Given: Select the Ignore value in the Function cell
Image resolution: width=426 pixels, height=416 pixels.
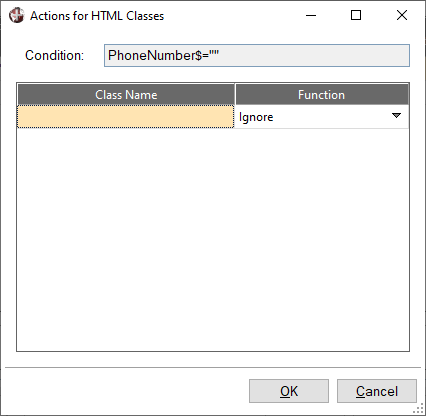Looking at the screenshot, I should point(256,117).
